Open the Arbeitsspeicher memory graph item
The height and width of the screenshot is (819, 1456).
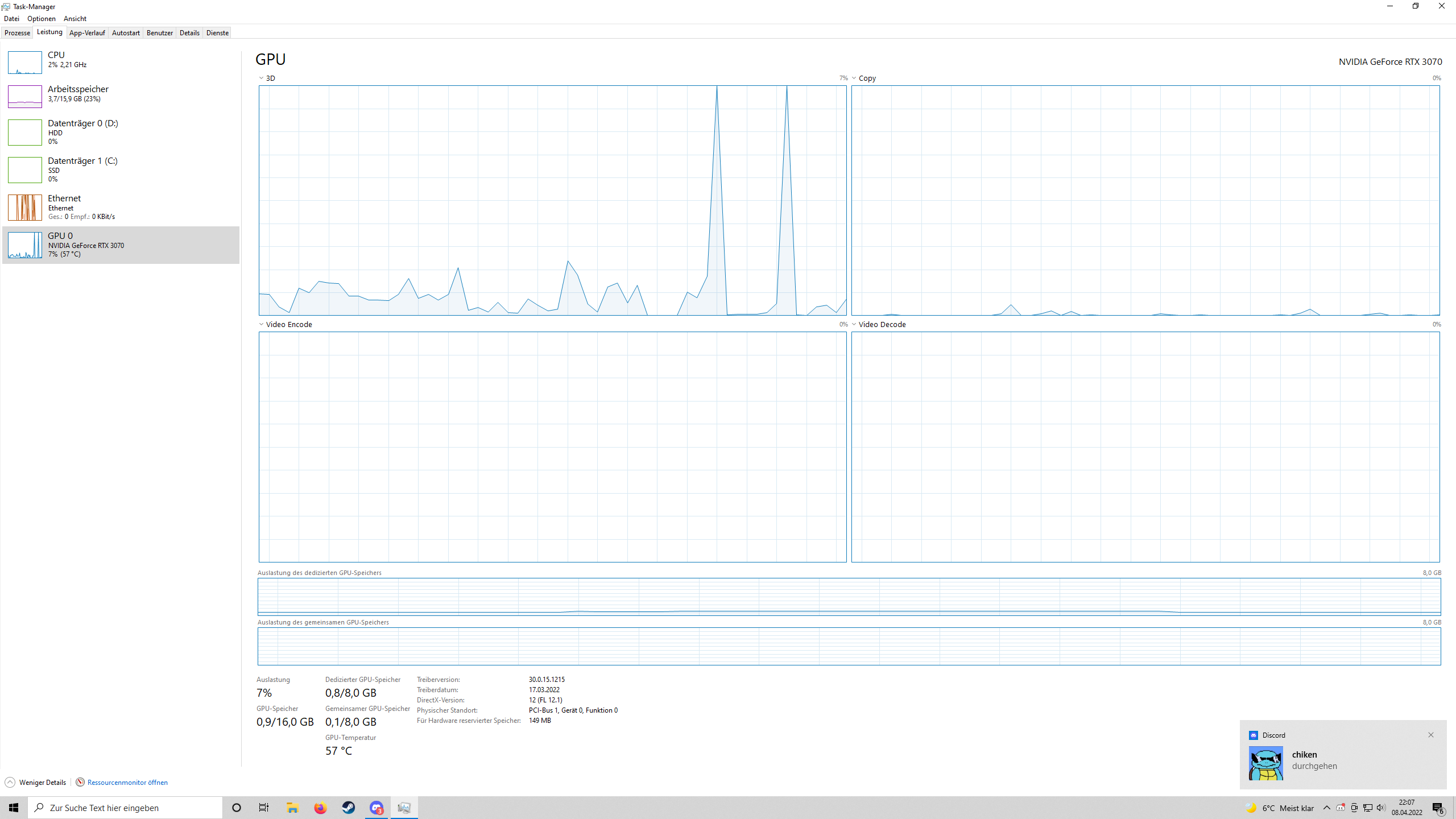[25, 97]
